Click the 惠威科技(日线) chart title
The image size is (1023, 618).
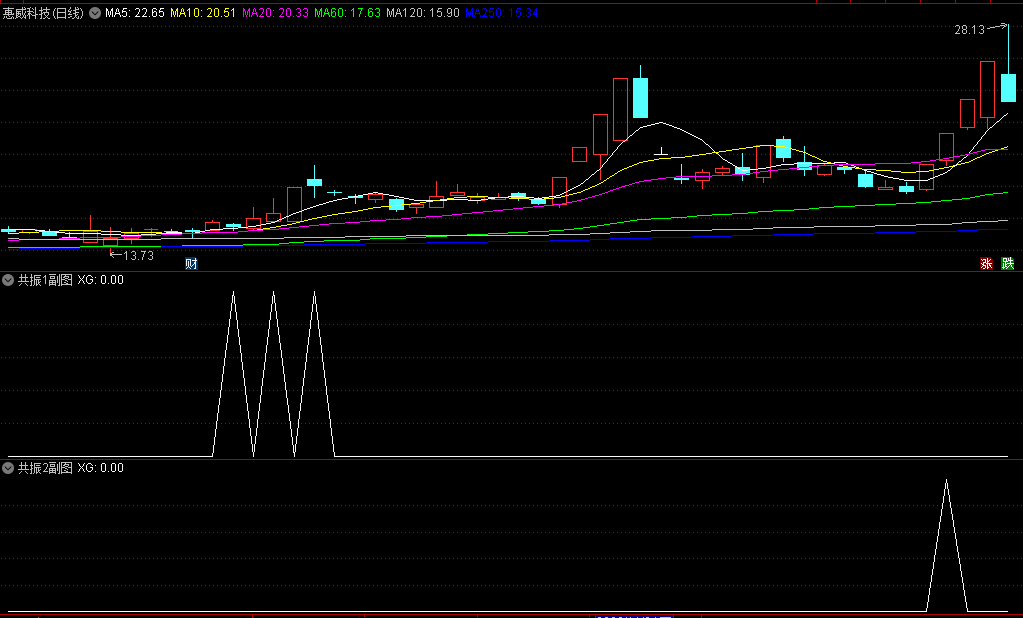tap(43, 13)
